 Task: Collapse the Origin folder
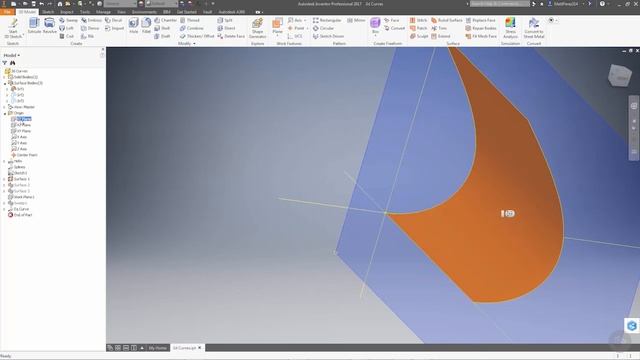(x=5, y=113)
